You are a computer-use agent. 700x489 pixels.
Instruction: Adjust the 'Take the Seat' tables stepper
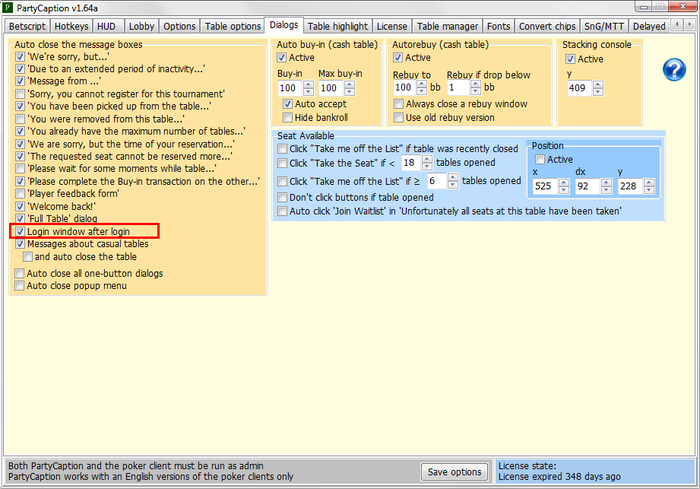[x=427, y=163]
